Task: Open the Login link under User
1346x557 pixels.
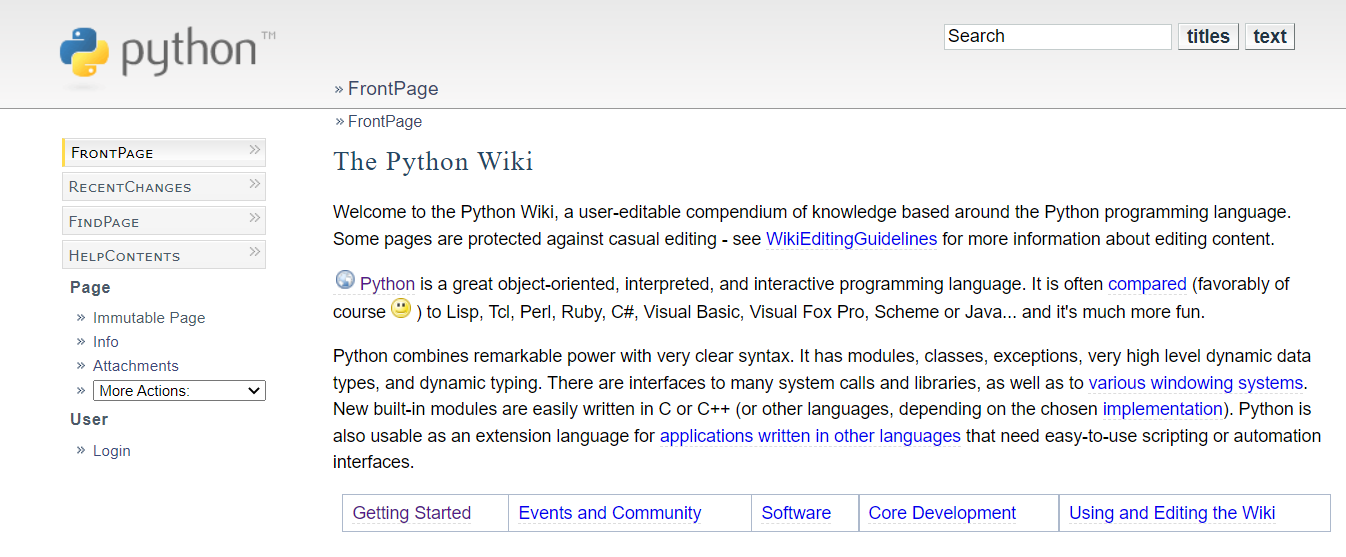Action: click(x=111, y=451)
